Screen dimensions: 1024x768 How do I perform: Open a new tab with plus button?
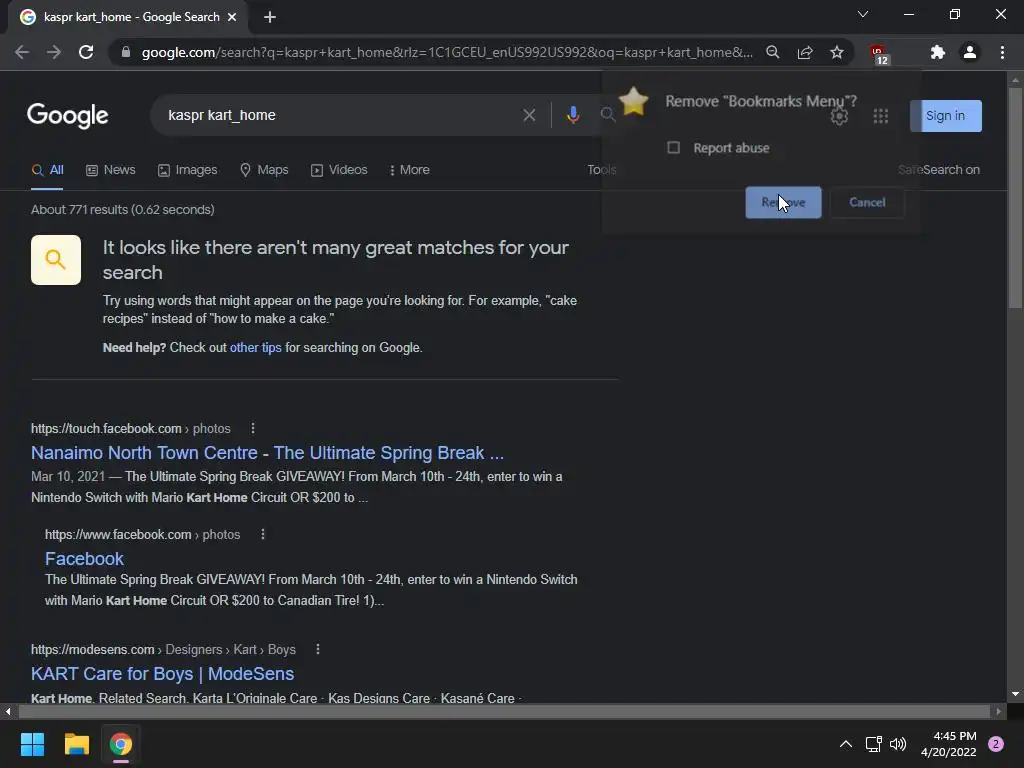coord(270,17)
